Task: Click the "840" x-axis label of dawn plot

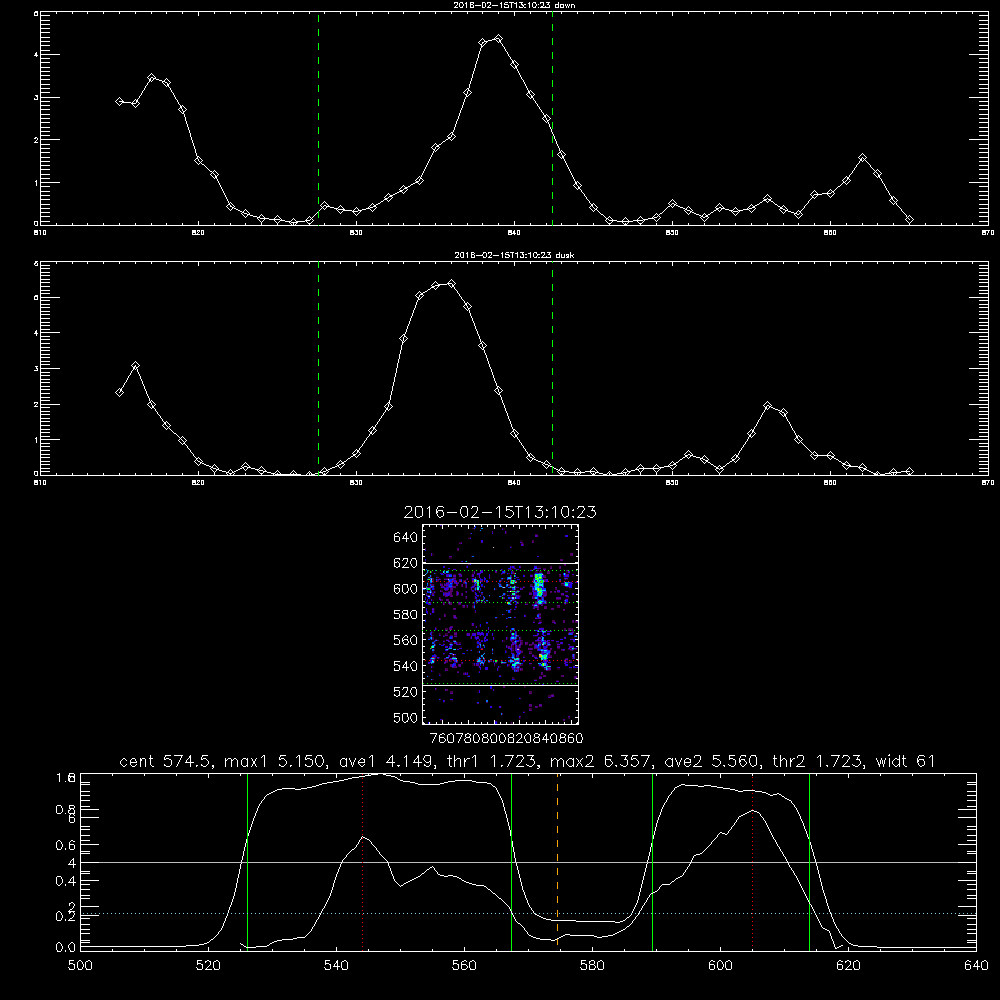Action: point(514,233)
